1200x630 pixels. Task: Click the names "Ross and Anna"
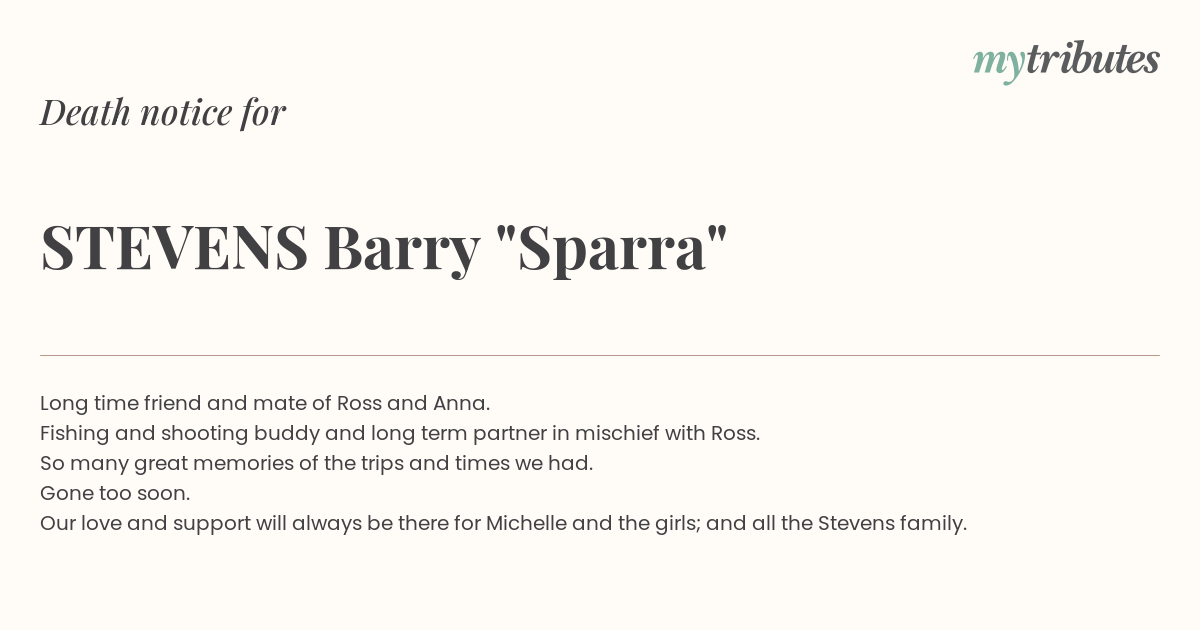tap(412, 403)
